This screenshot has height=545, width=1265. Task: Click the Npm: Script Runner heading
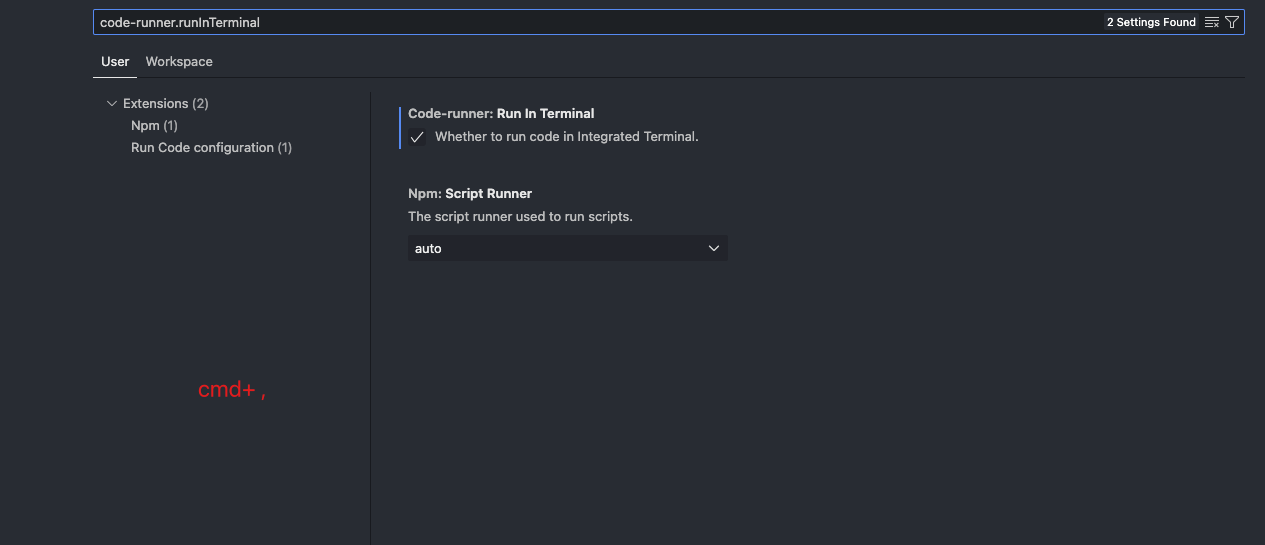pyautogui.click(x=470, y=194)
